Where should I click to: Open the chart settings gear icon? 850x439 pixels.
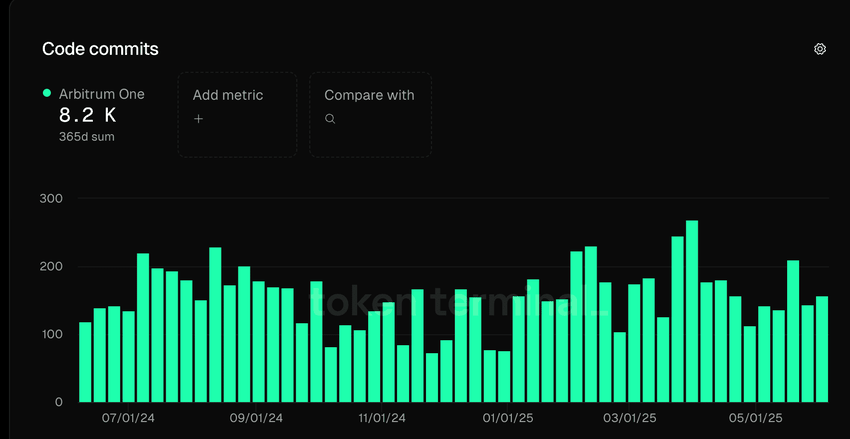click(x=820, y=49)
